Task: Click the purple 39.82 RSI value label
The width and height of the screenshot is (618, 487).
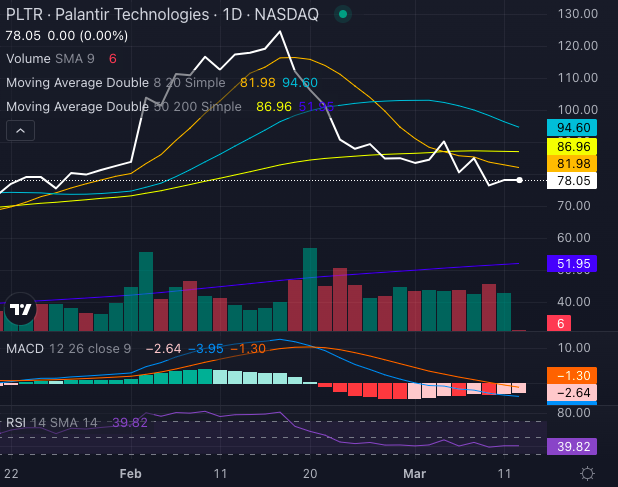Action: click(574, 447)
